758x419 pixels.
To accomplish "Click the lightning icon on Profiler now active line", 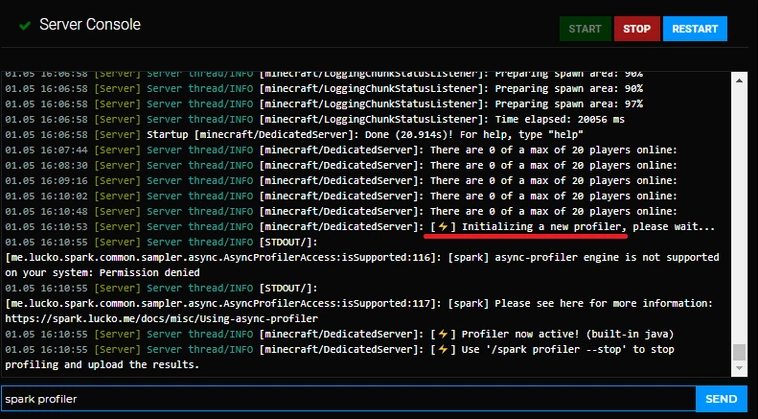I will [x=443, y=333].
